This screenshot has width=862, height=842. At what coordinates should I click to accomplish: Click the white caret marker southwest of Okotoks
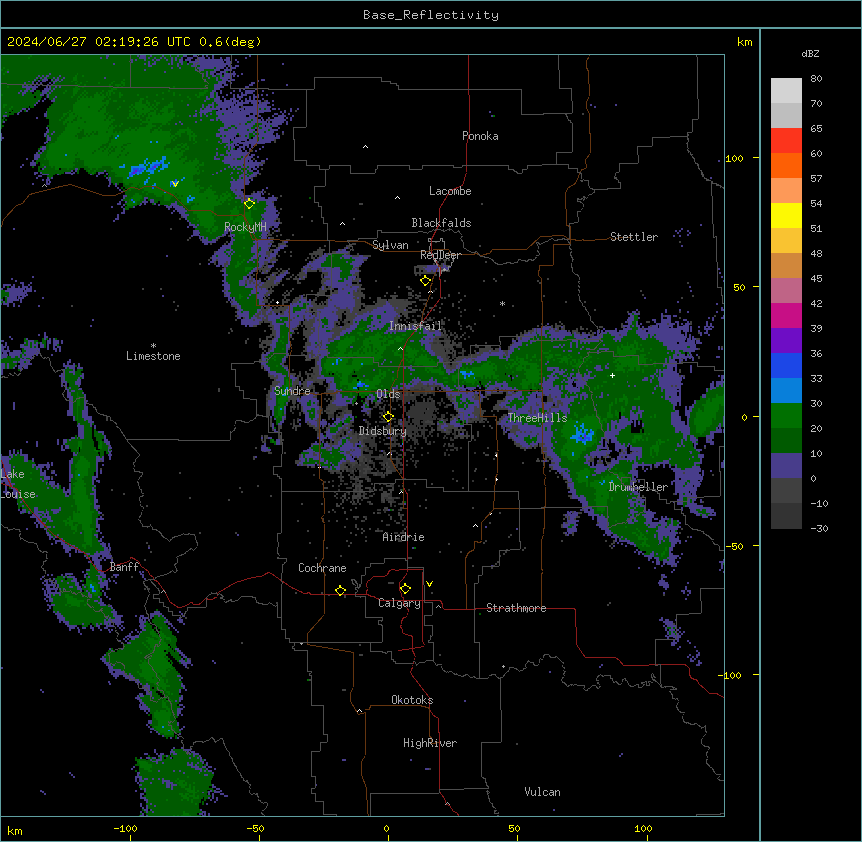point(360,711)
